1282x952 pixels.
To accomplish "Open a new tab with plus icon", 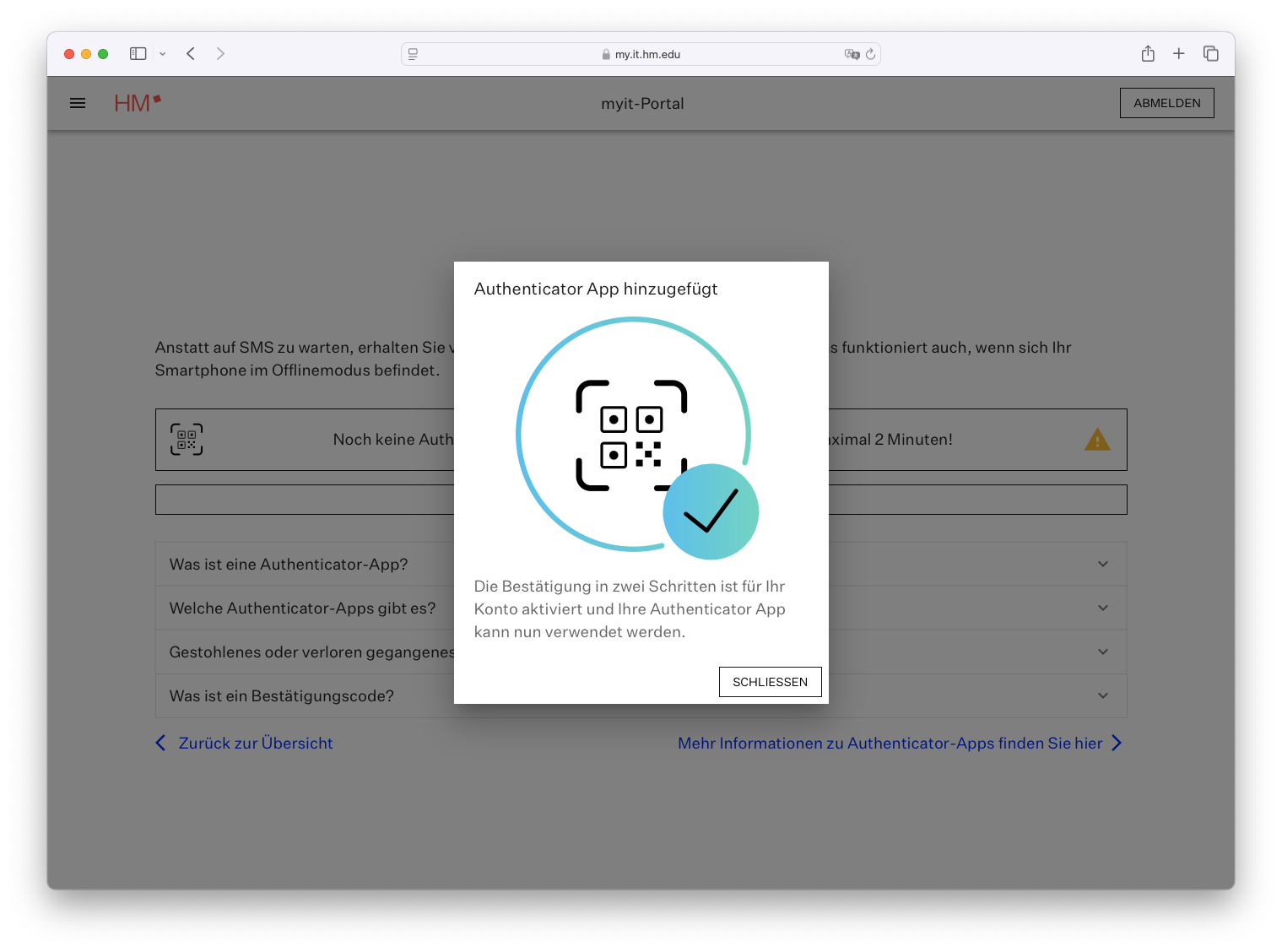I will pyautogui.click(x=1179, y=54).
